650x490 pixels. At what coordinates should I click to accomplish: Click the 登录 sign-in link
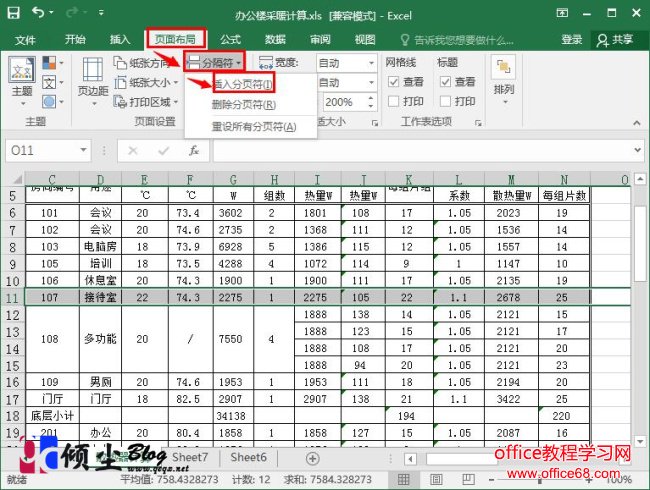[x=572, y=39]
